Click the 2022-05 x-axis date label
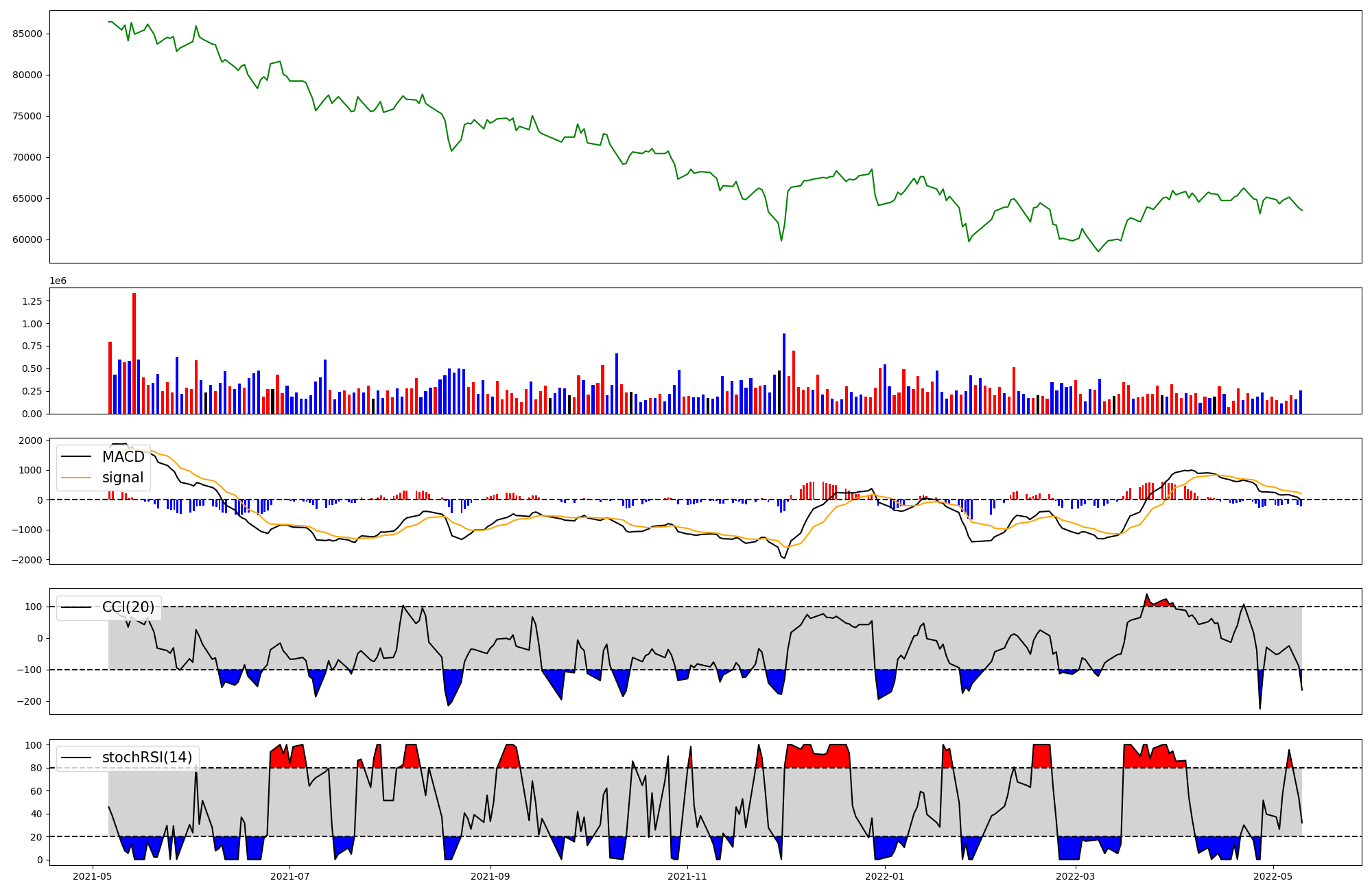Image resolution: width=1372 pixels, height=892 pixels. click(1273, 876)
